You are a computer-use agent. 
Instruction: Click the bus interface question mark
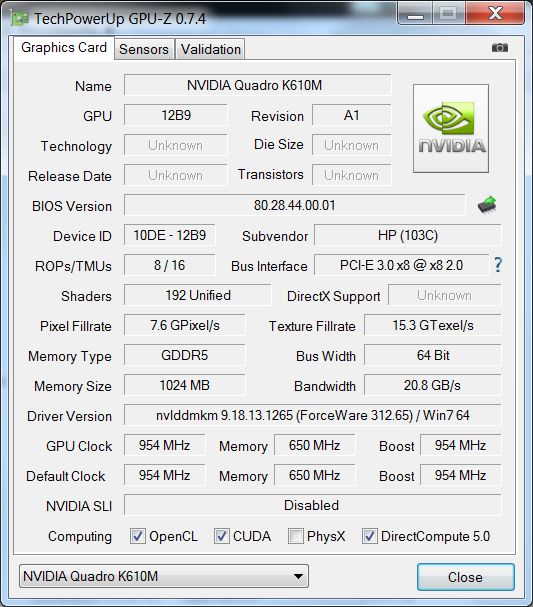click(498, 265)
